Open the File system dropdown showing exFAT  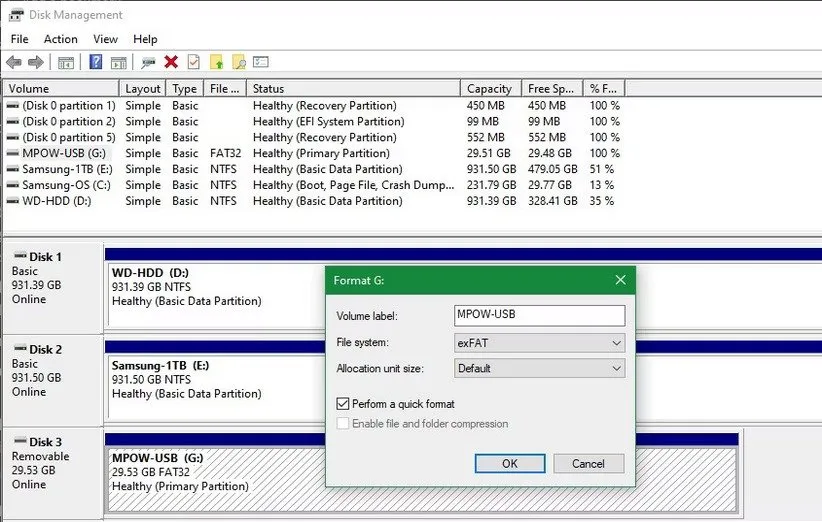pyautogui.click(x=539, y=343)
